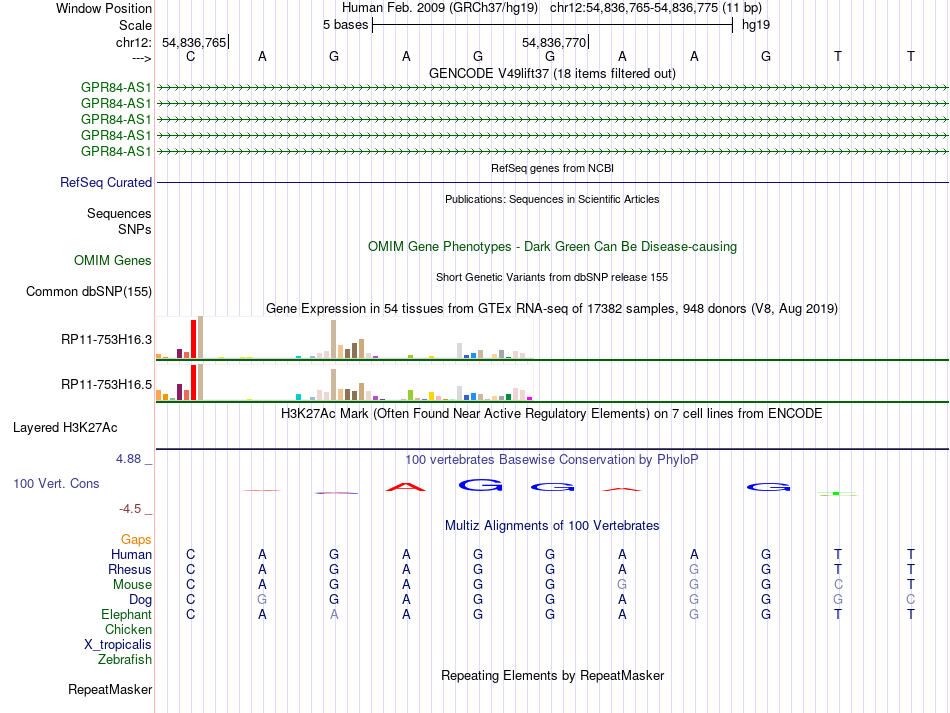Click the GENCODE V49lift37 track title
The height and width of the screenshot is (713, 950).
[x=553, y=73]
